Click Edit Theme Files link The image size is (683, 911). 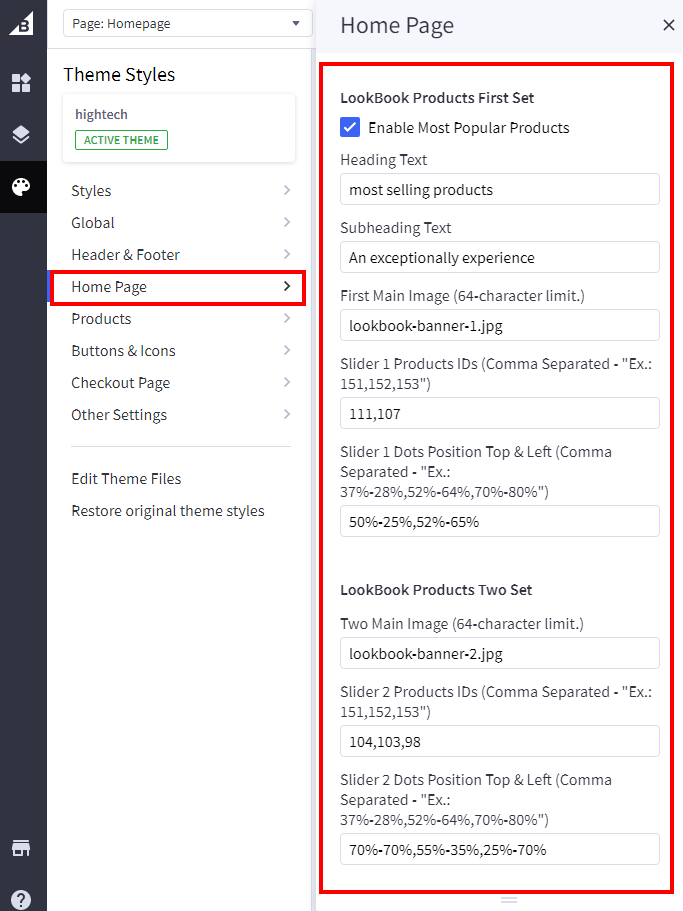point(126,479)
